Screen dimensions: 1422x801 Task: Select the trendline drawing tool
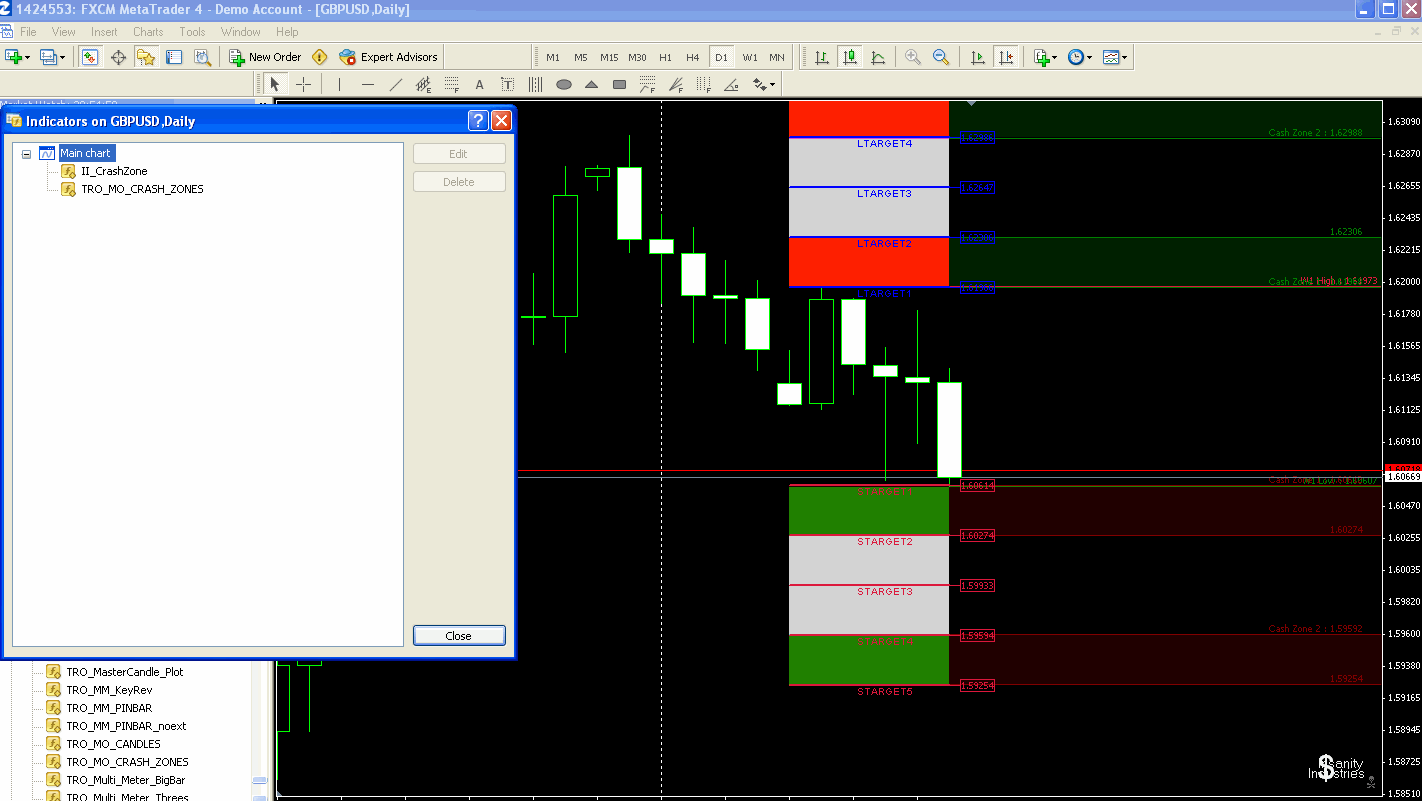pyautogui.click(x=396, y=85)
